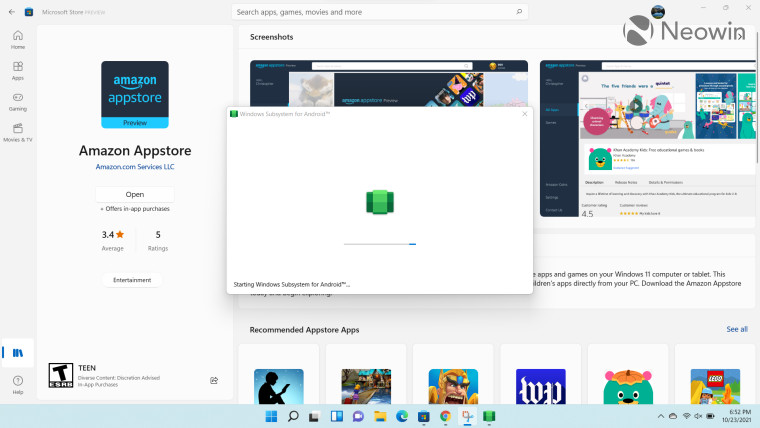
Task: Click See all for Recommended Appstore Apps
Action: pos(737,329)
